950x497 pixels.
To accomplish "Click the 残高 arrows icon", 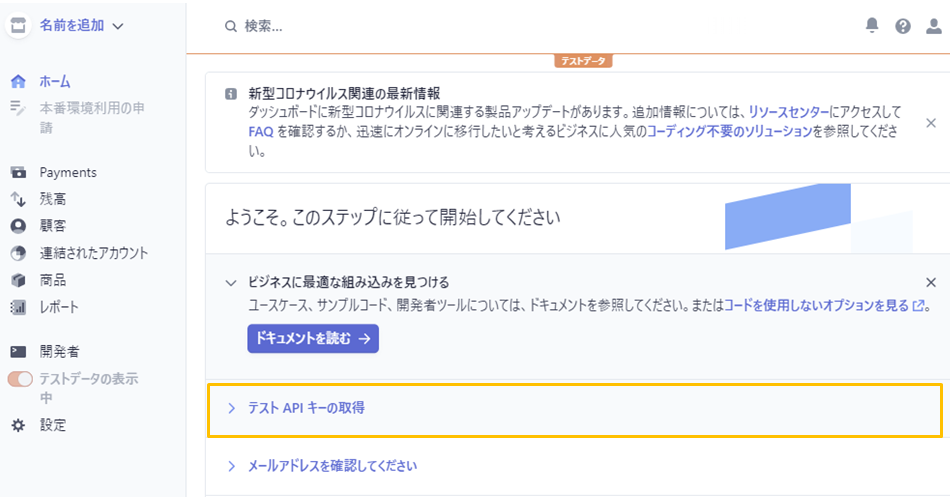I will coord(18,199).
